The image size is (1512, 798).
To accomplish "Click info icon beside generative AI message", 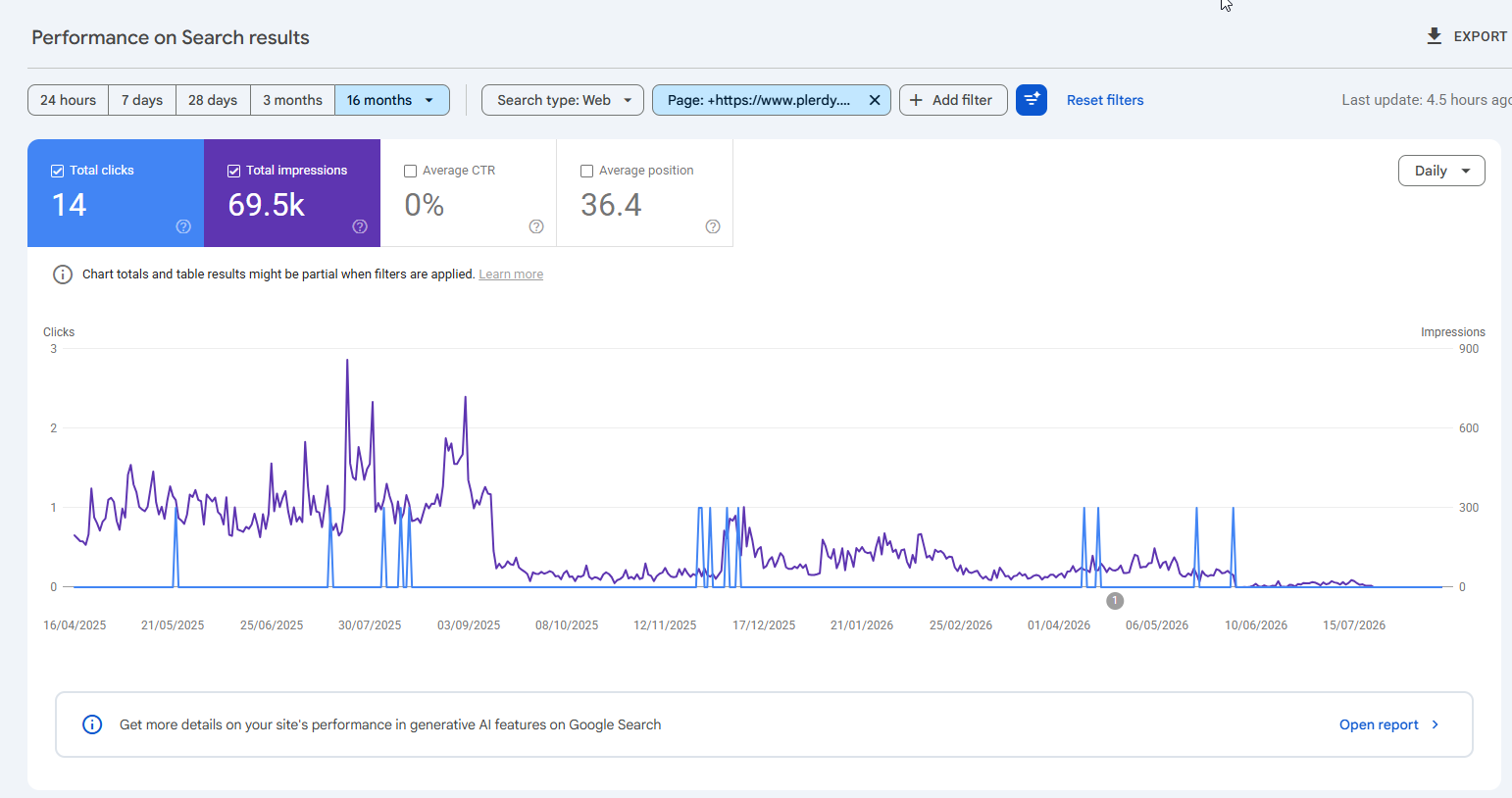I will click(92, 724).
